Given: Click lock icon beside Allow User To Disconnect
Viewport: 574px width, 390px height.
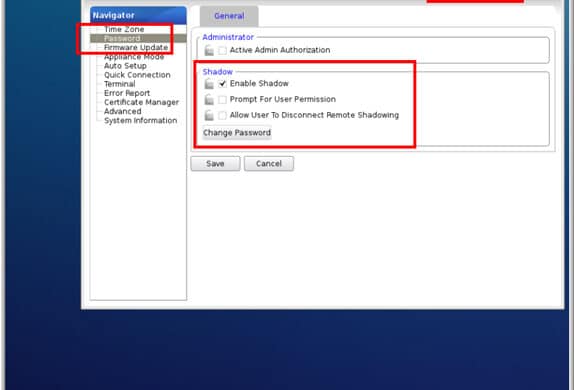Looking at the screenshot, I should pyautogui.click(x=209, y=115).
